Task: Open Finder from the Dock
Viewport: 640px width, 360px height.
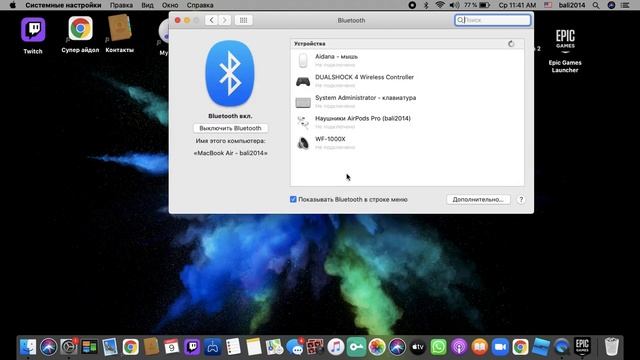Action: [28, 347]
